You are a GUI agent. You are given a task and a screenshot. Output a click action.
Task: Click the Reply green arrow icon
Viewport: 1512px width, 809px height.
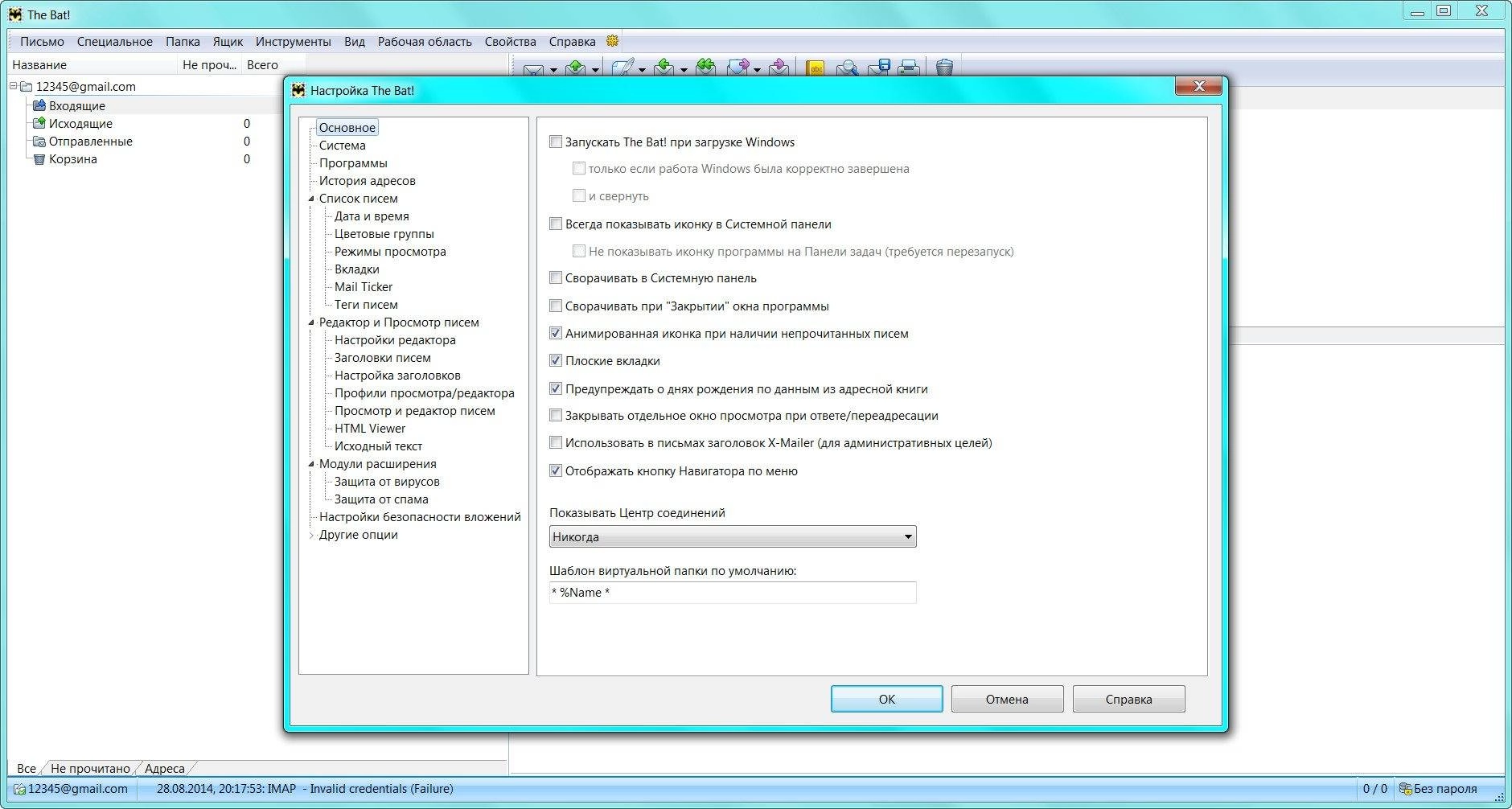click(x=664, y=68)
